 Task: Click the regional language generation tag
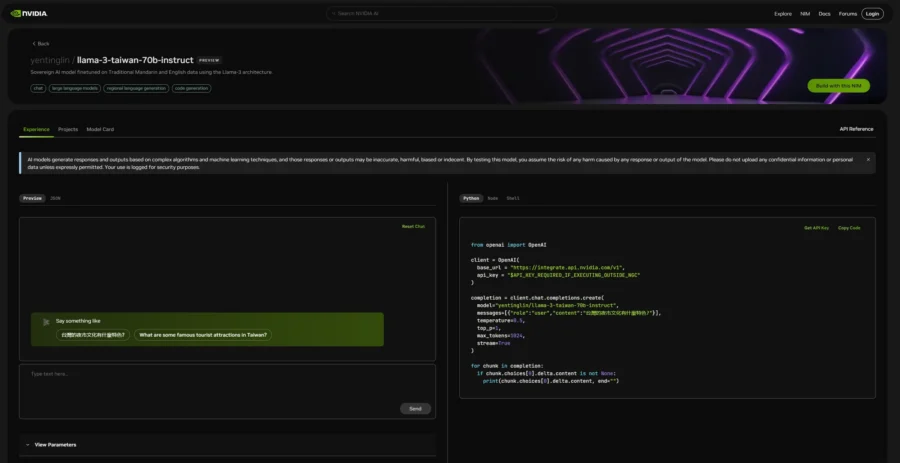(x=136, y=89)
